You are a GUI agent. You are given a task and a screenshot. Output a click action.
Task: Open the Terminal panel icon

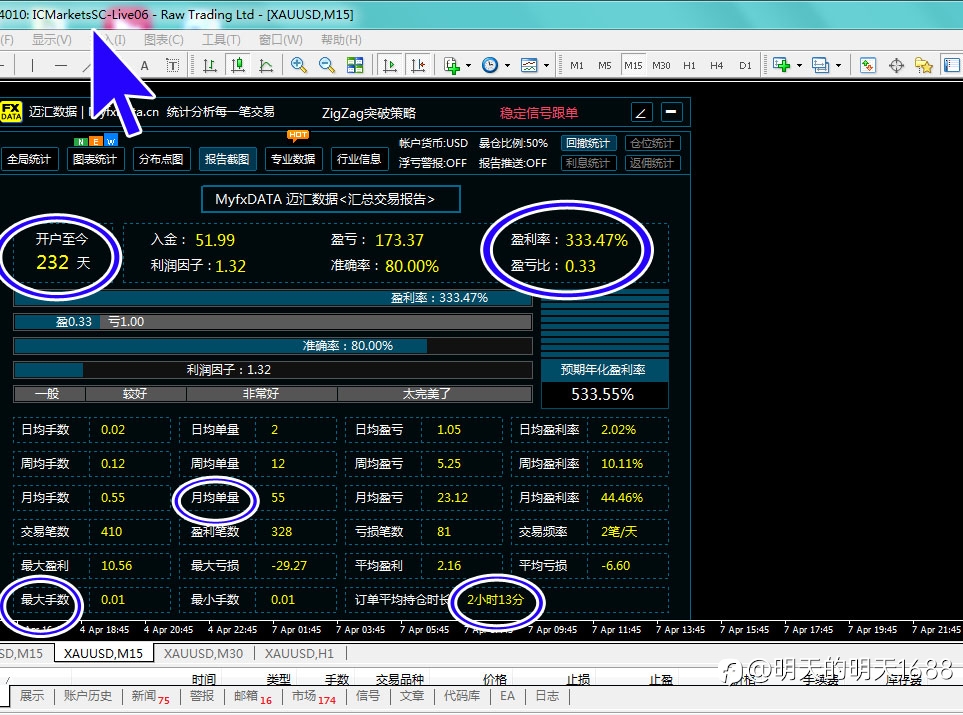[951, 65]
